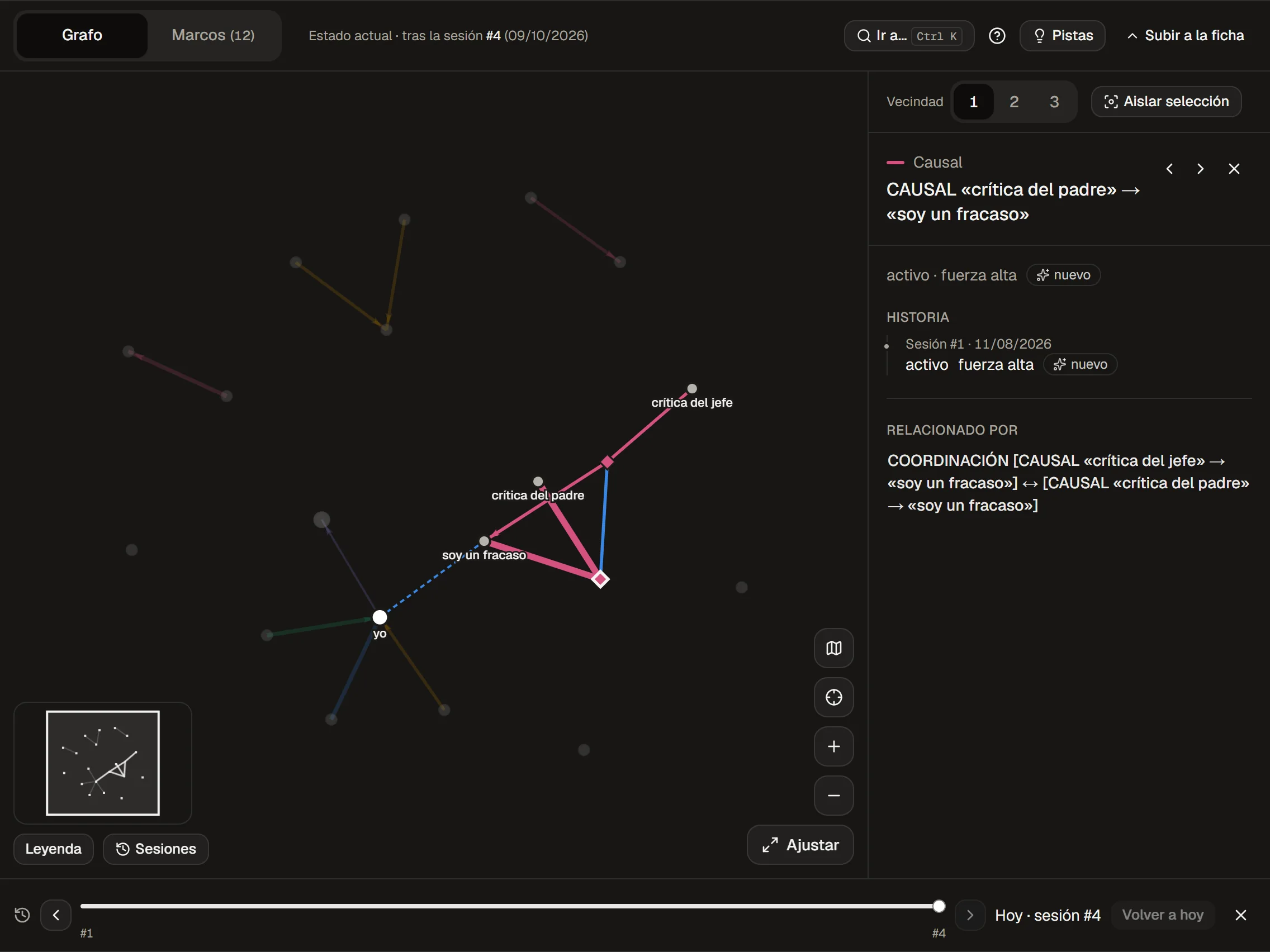This screenshot has width=1270, height=952.
Task: Click 'Volver a hoy'
Action: pyautogui.click(x=1163, y=915)
